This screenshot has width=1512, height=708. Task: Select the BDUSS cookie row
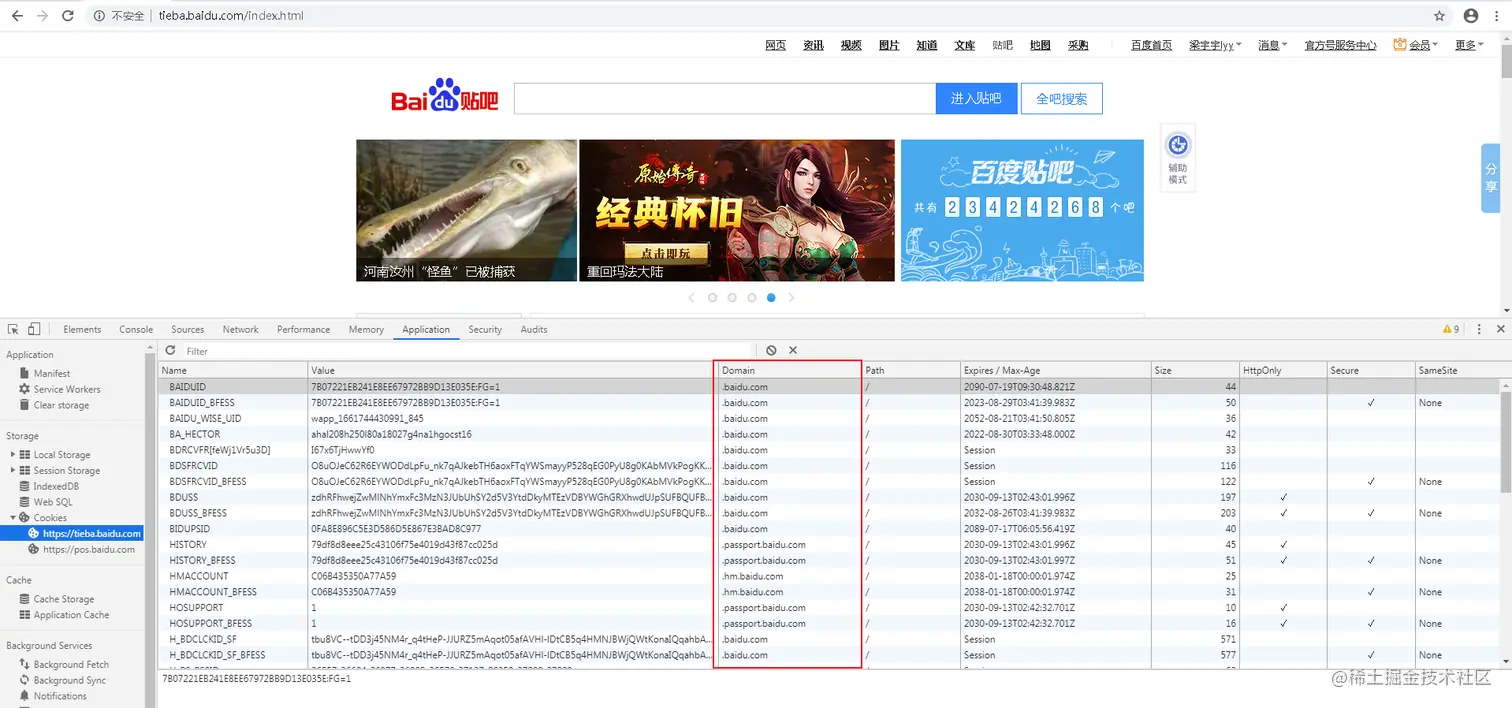(830, 497)
